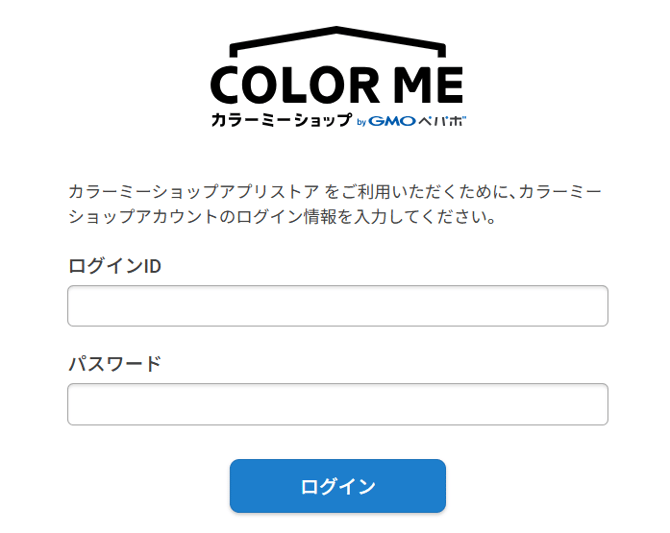
Task: Focus the ログインID input field
Action: click(337, 306)
